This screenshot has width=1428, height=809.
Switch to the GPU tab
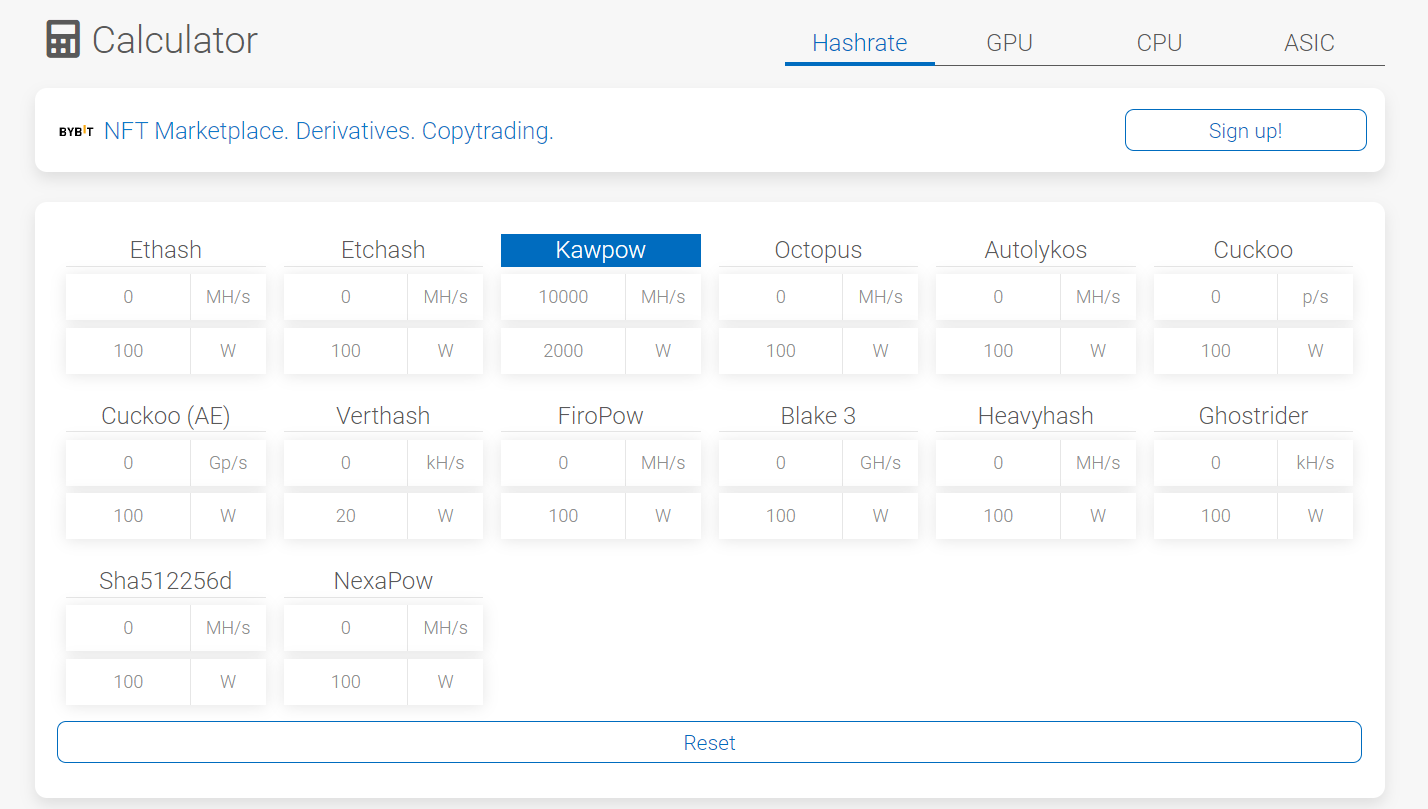[x=1009, y=43]
